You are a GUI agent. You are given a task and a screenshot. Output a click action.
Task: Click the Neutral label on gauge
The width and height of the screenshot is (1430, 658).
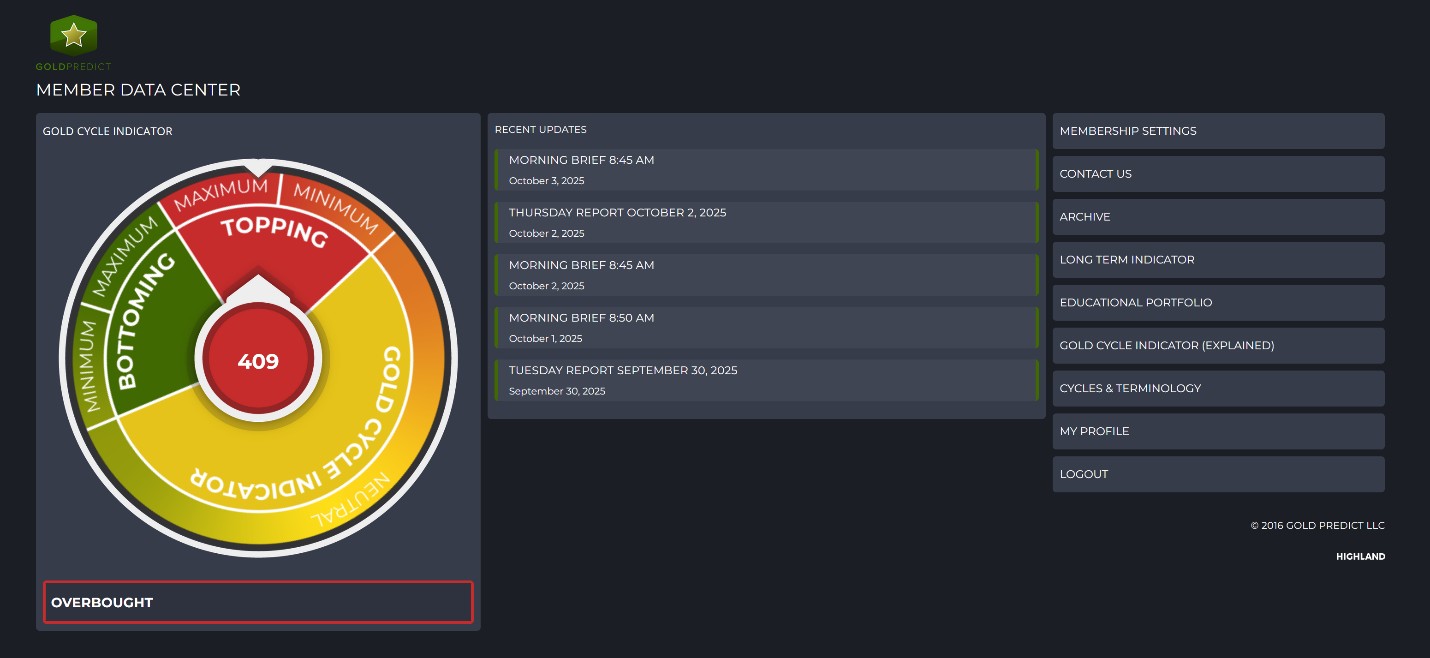coord(349,502)
